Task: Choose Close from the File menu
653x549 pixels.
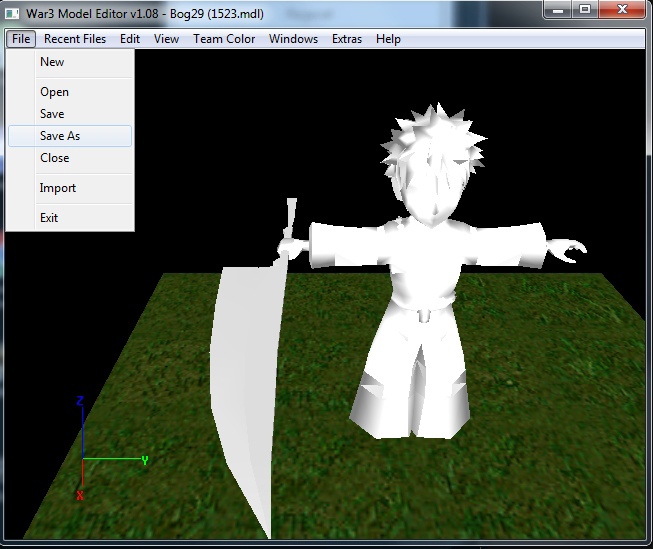Action: 70,158
